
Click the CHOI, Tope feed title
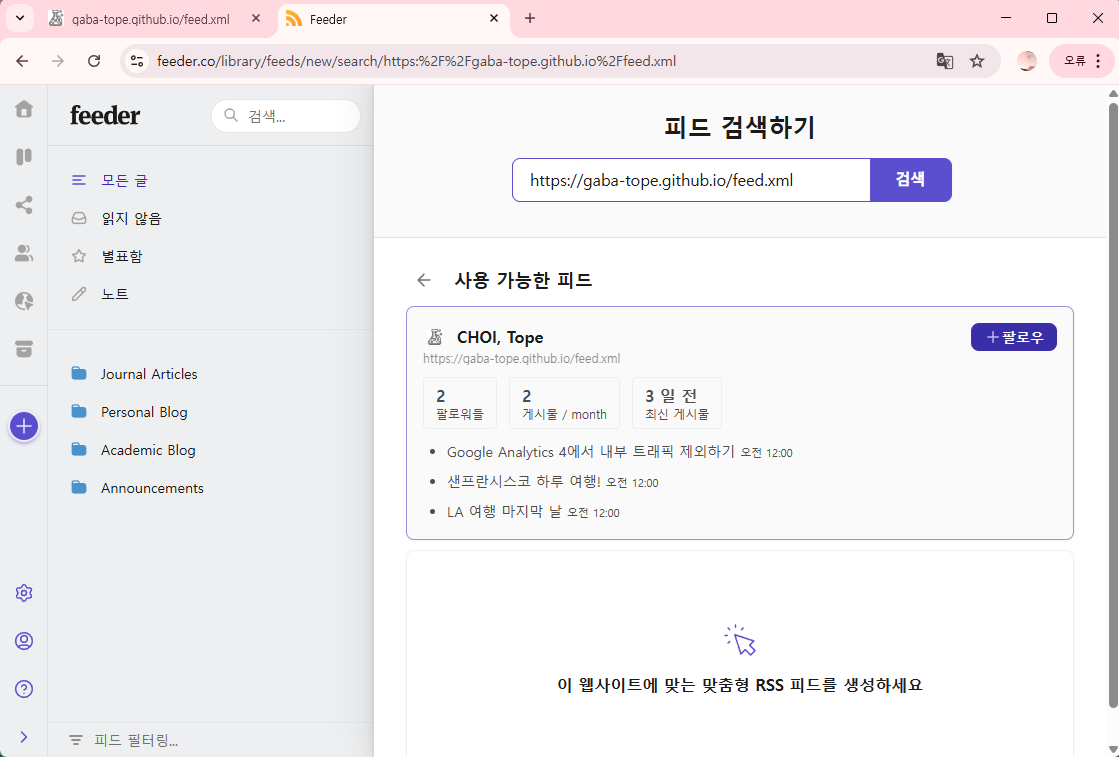click(500, 337)
